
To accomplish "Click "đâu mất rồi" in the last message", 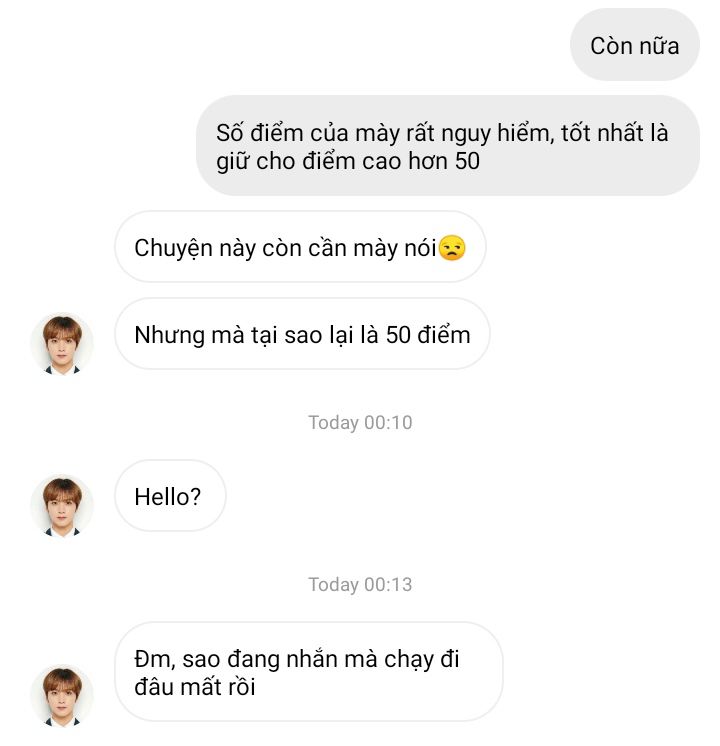I will [195, 687].
